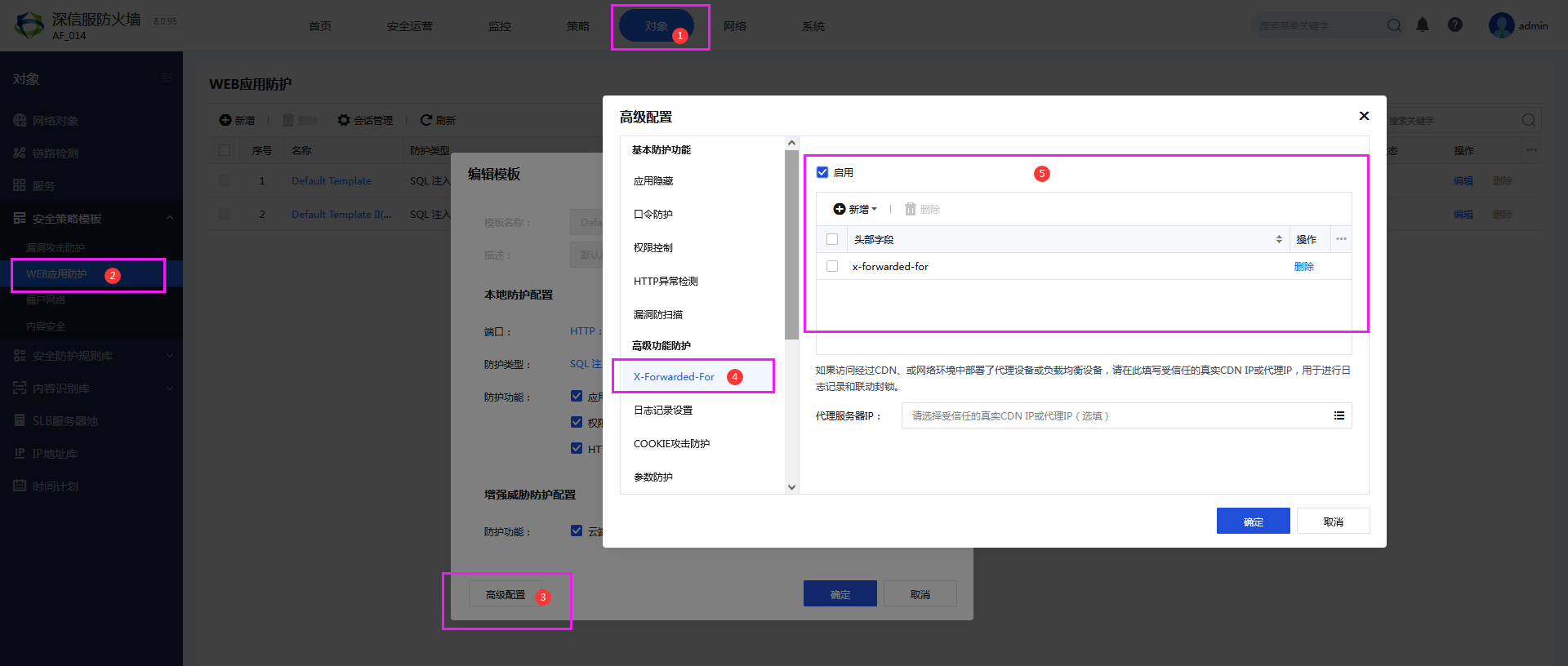The image size is (1568, 666).
Task: Click the notification bell icon
Action: (x=1423, y=25)
